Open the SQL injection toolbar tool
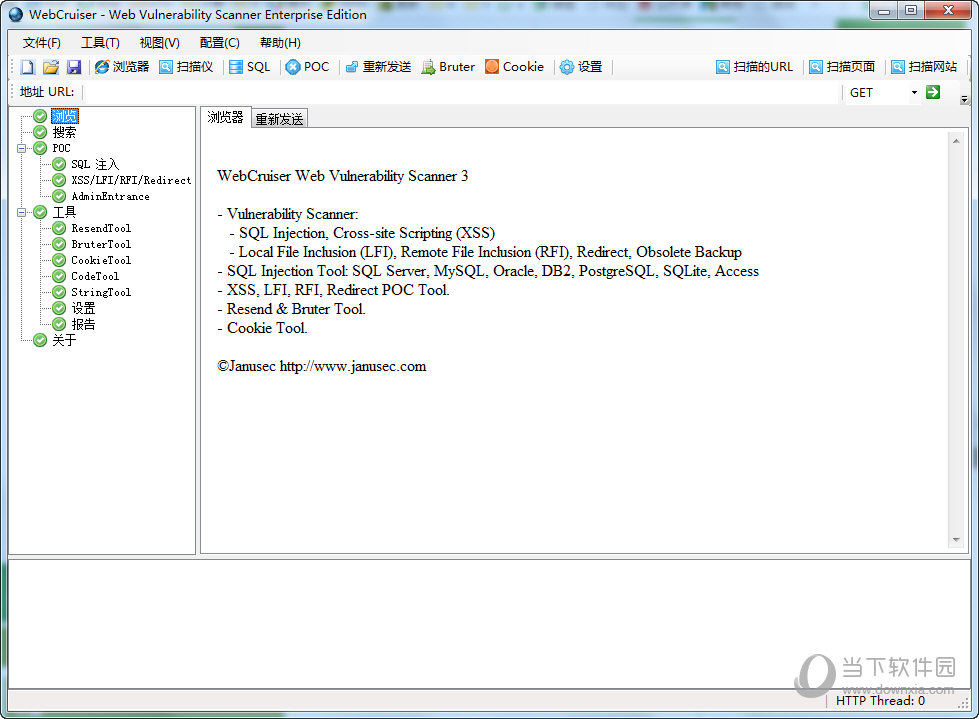The width and height of the screenshot is (979, 719). pos(250,67)
